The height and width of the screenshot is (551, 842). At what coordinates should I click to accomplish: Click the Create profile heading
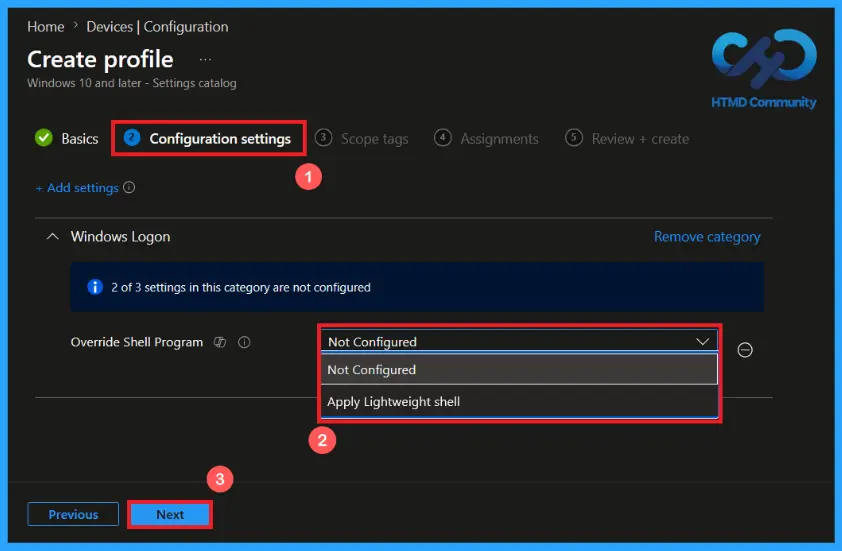point(100,59)
